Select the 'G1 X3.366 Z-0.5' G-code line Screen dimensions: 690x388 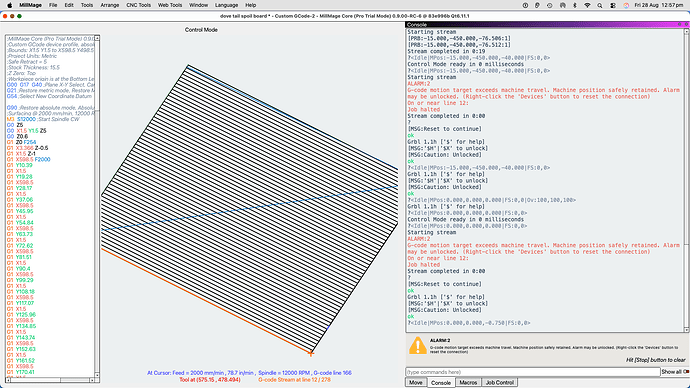coord(28,148)
